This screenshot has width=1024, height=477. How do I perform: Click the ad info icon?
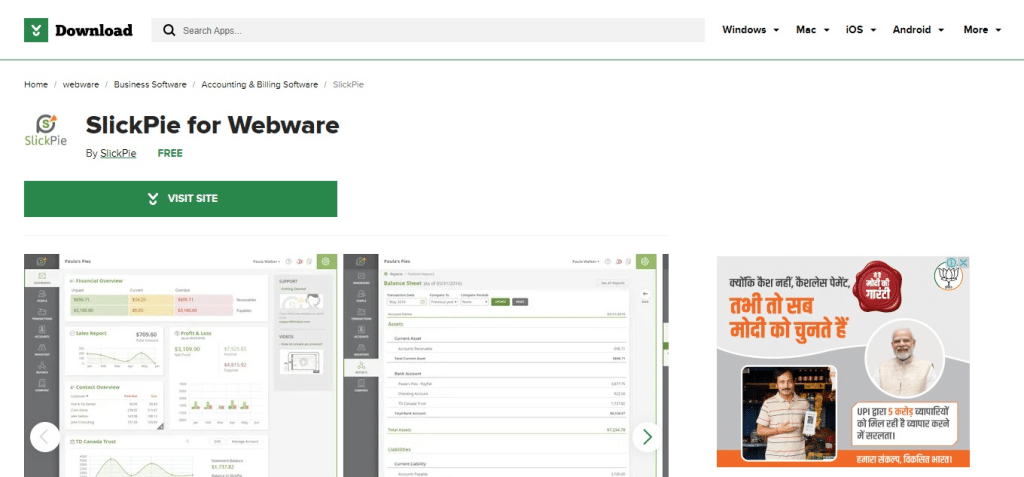click(953, 263)
